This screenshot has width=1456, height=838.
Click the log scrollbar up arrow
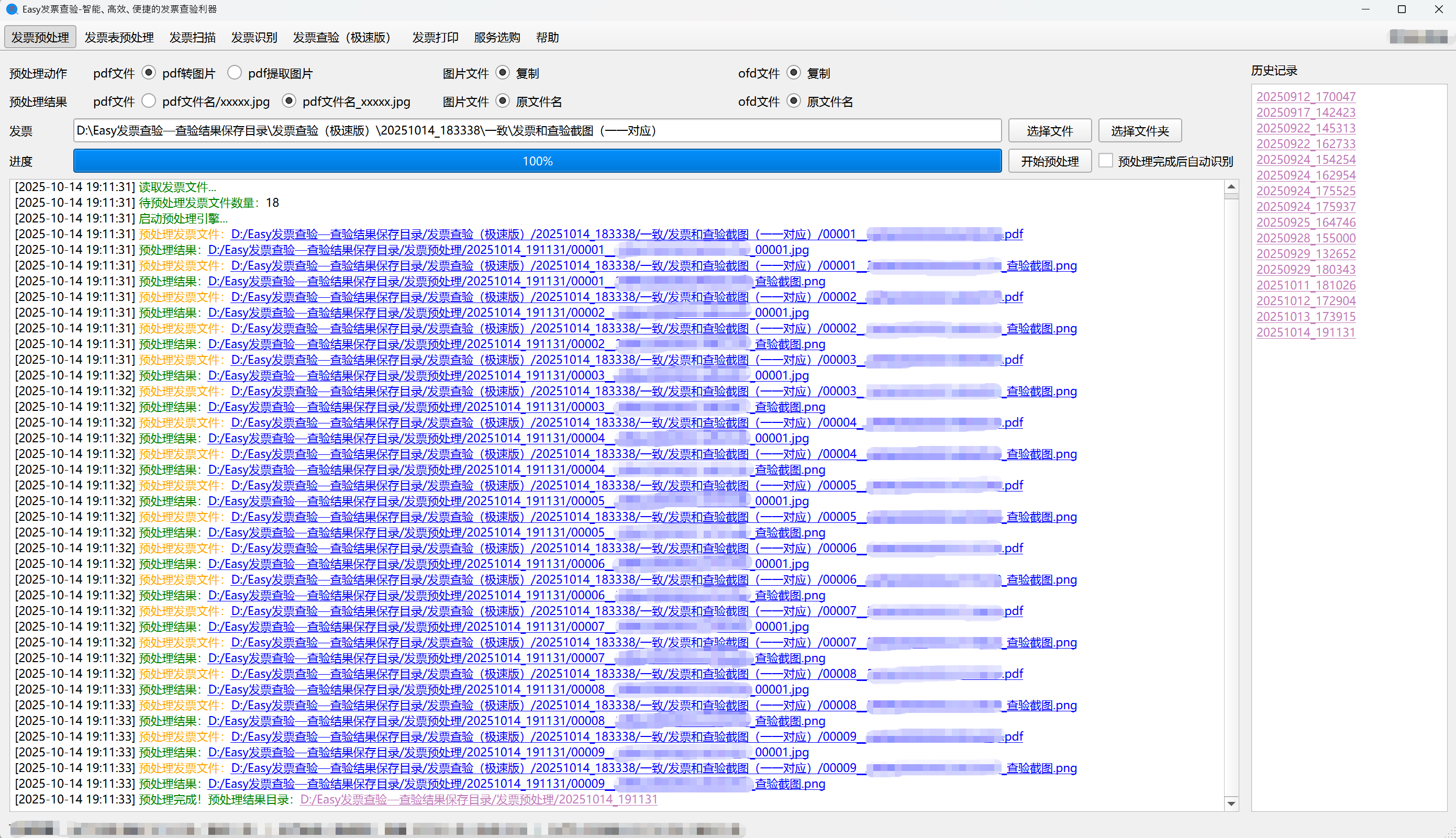click(1231, 186)
